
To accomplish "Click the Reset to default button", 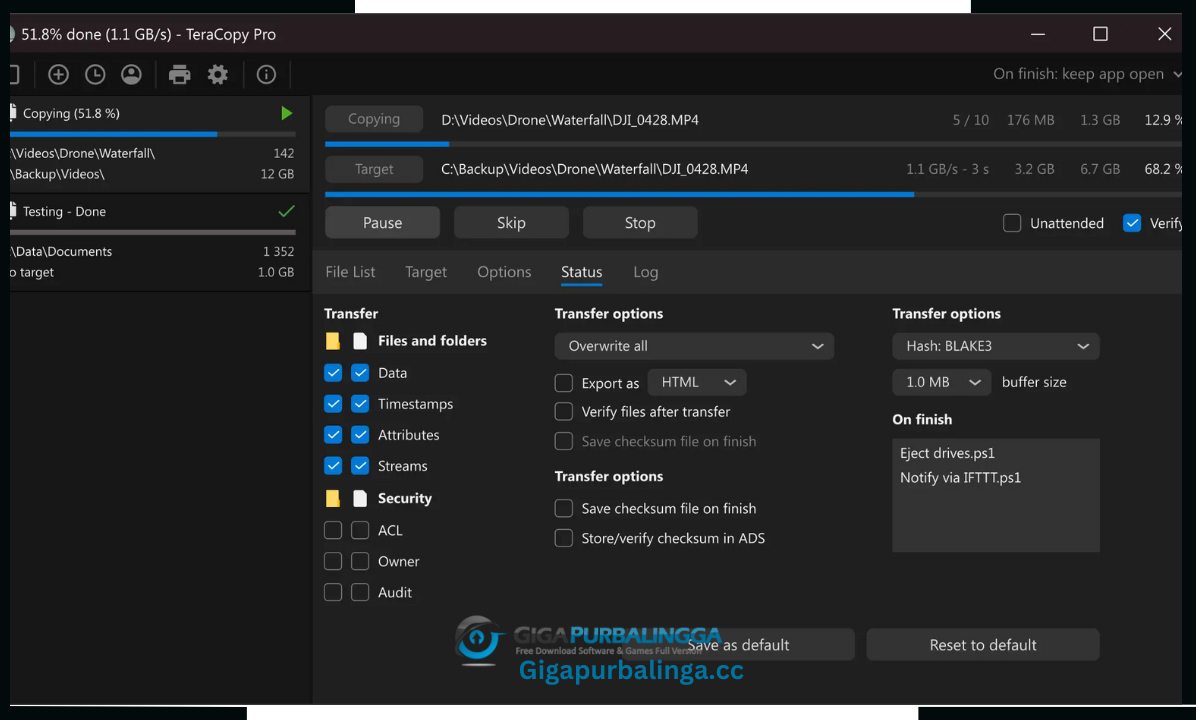I will click(x=983, y=645).
